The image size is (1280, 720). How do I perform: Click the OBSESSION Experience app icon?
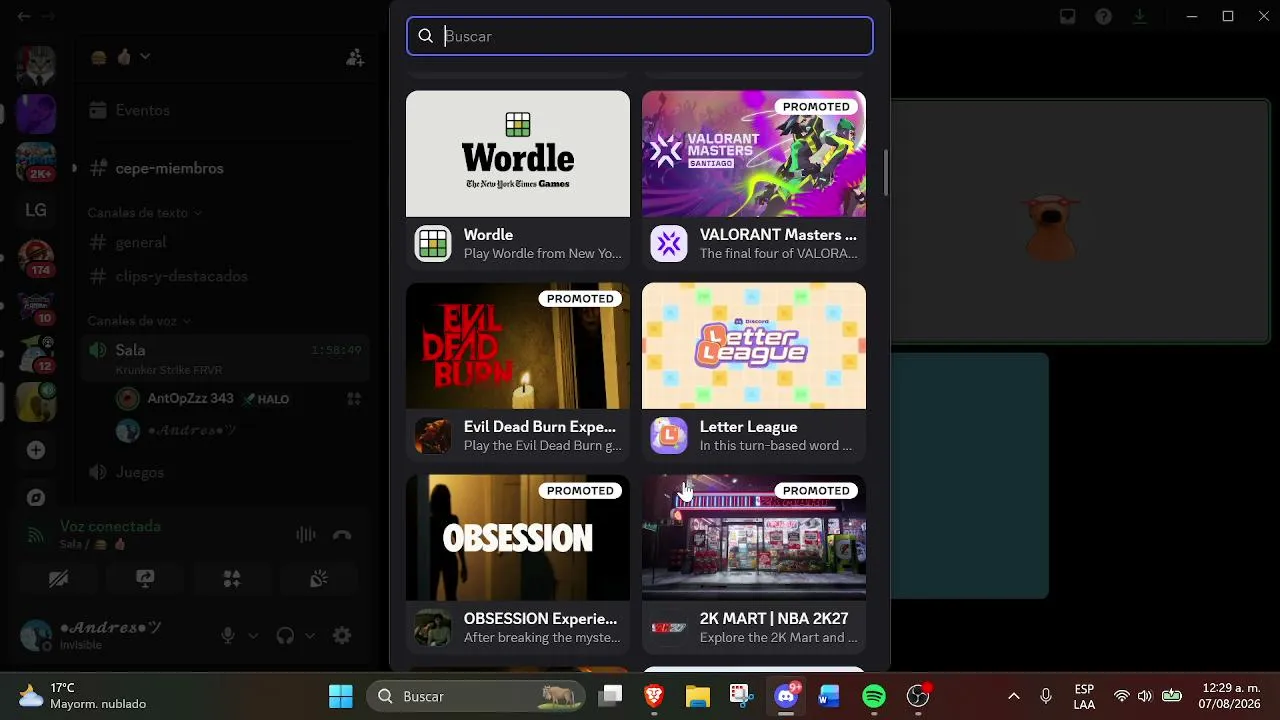click(x=433, y=627)
